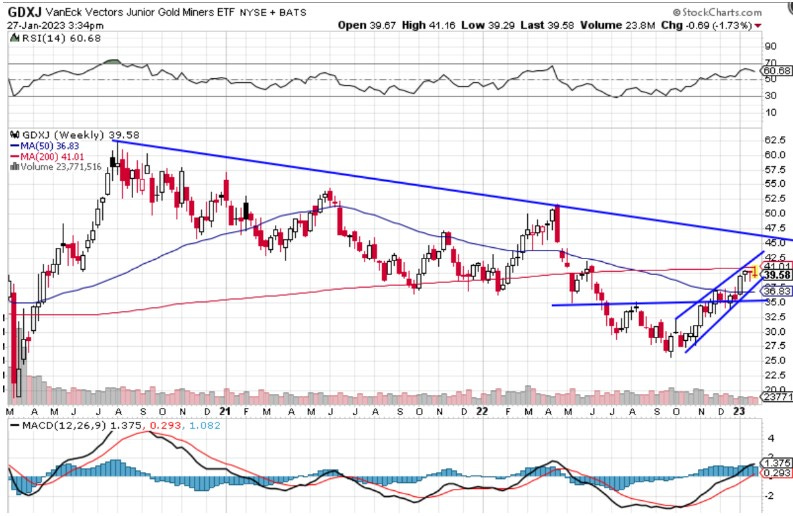Click the GDXJ ticker symbol in the header
The width and height of the screenshot is (793, 516).
25,12
